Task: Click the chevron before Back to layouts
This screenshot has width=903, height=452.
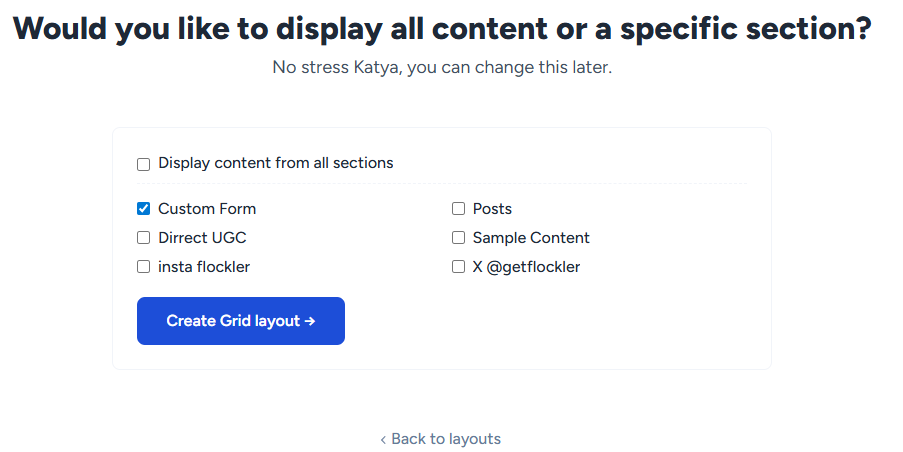Action: tap(383, 439)
